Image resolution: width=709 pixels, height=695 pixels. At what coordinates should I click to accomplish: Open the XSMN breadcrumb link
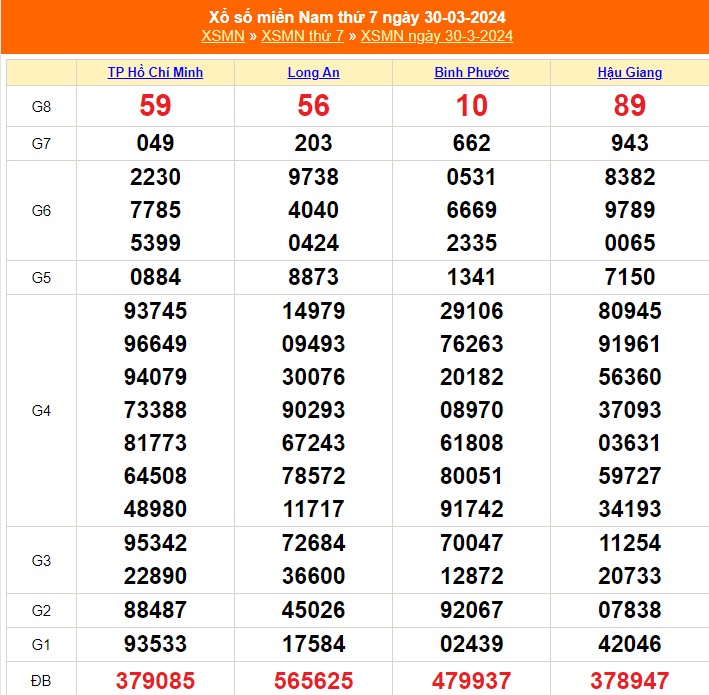click(x=222, y=36)
